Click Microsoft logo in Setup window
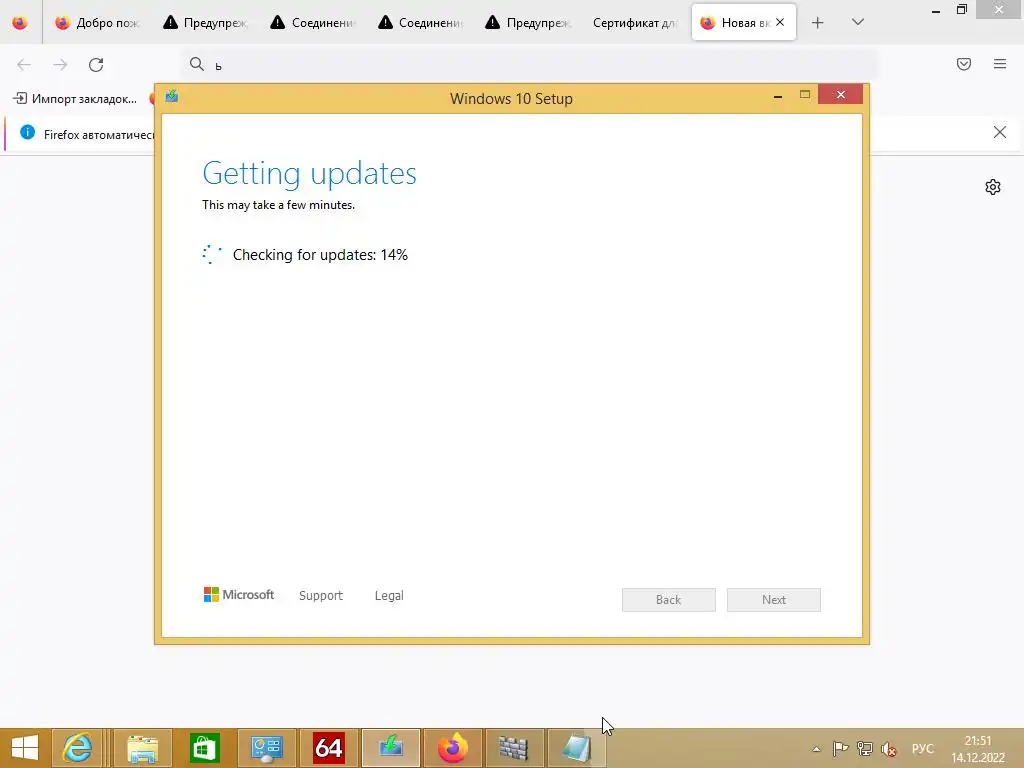Screen dimensions: 1024x768 click(239, 595)
